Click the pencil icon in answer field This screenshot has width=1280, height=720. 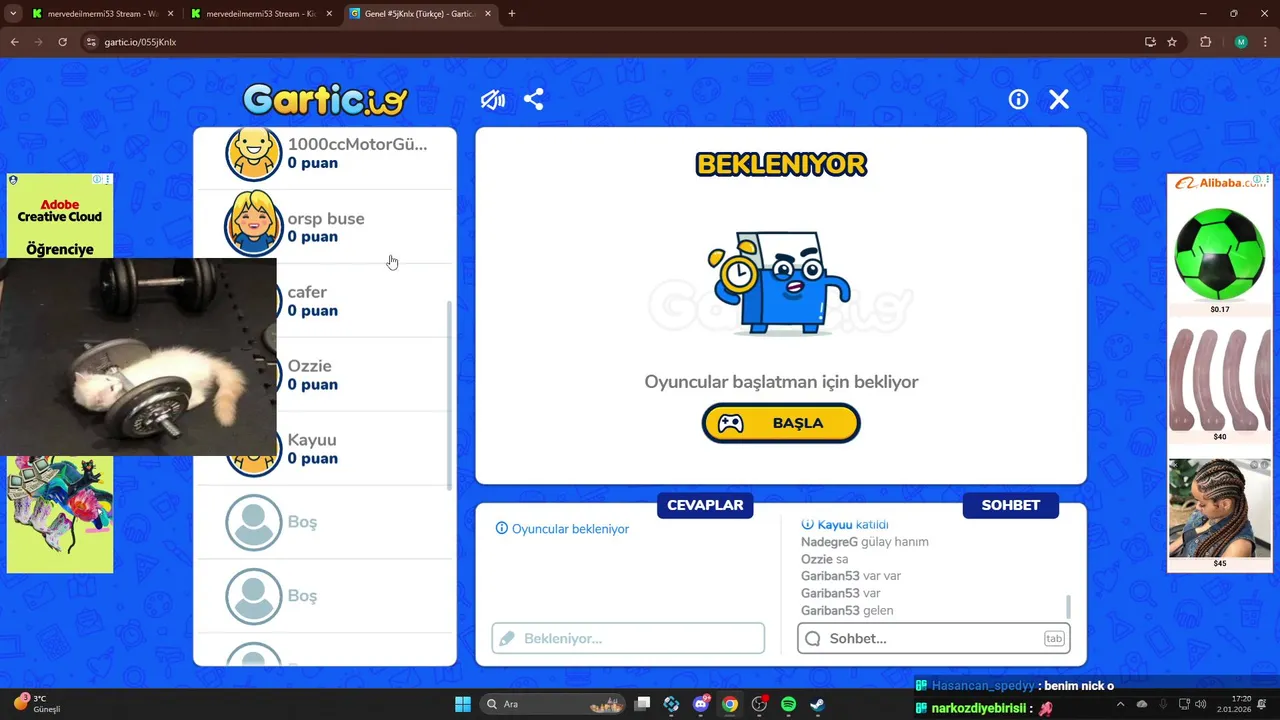[507, 638]
